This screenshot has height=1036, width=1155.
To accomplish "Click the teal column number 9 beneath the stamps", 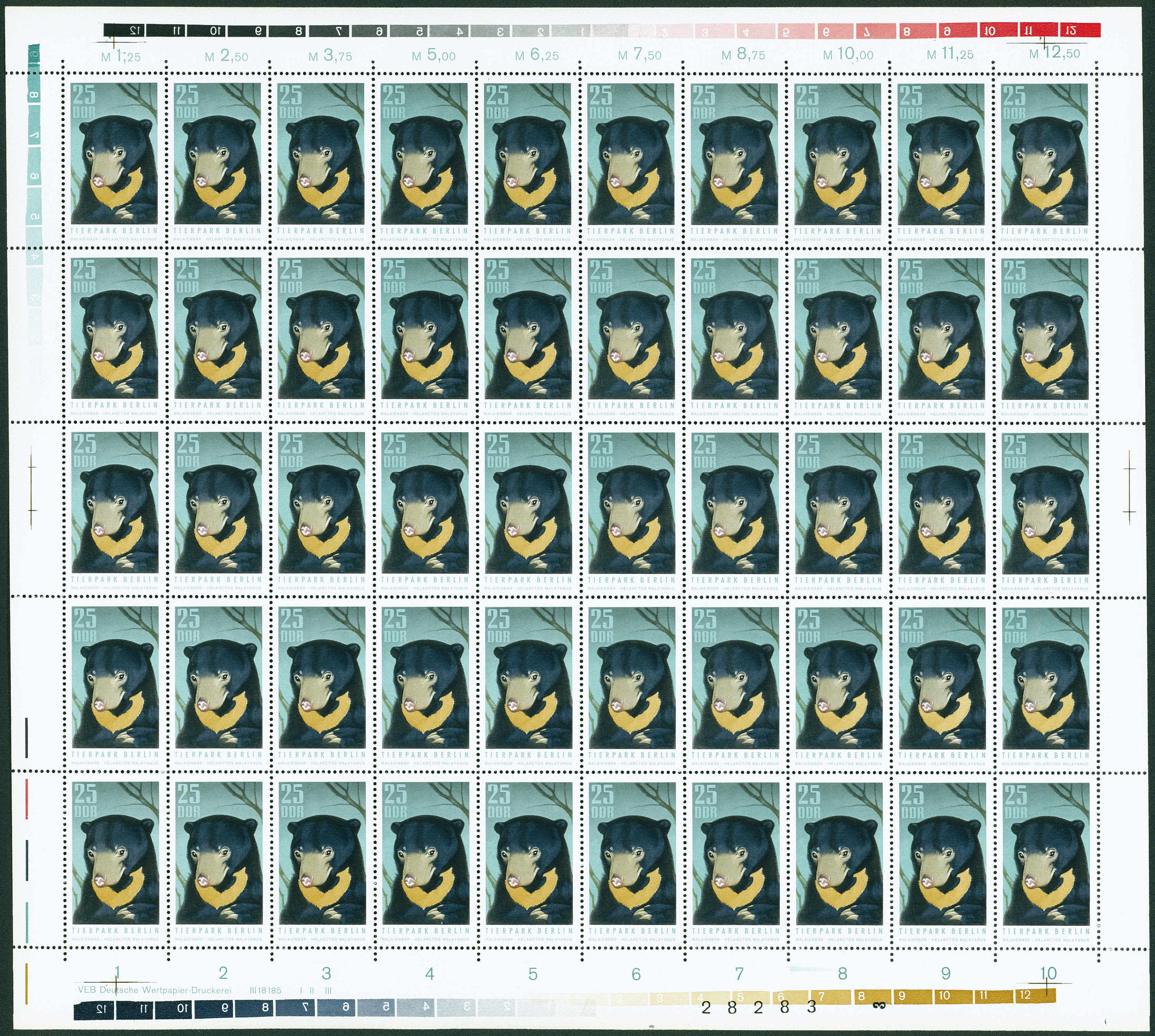I will (x=946, y=973).
